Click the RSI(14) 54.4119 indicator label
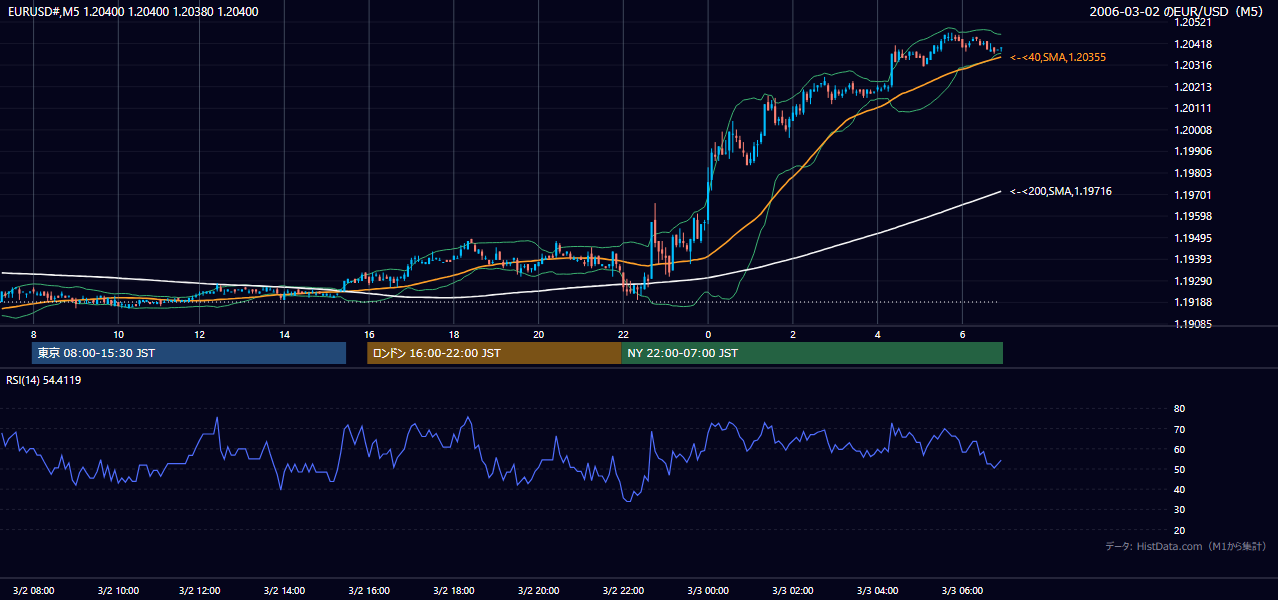 point(44,380)
